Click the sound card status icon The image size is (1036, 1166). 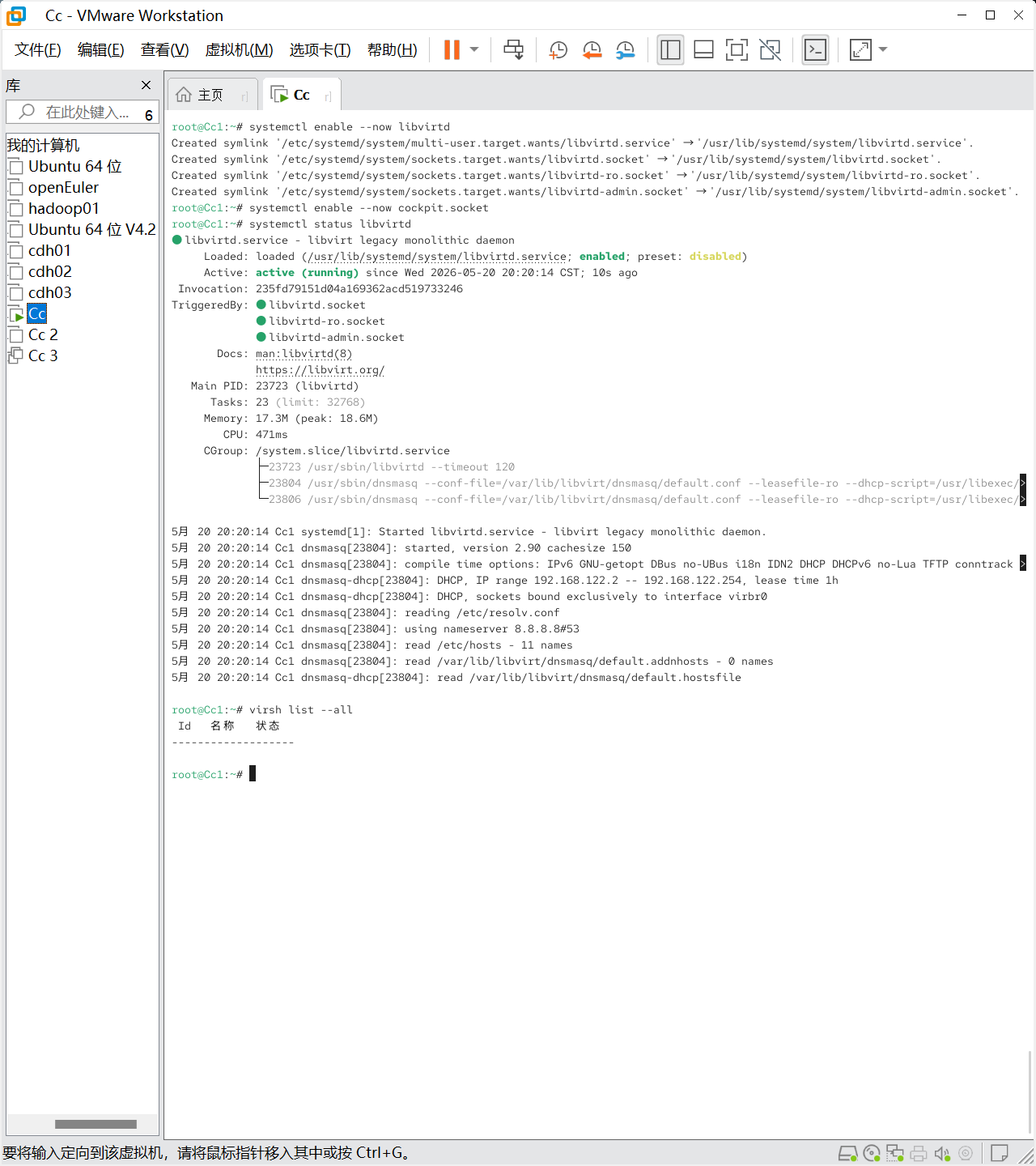click(x=942, y=1153)
